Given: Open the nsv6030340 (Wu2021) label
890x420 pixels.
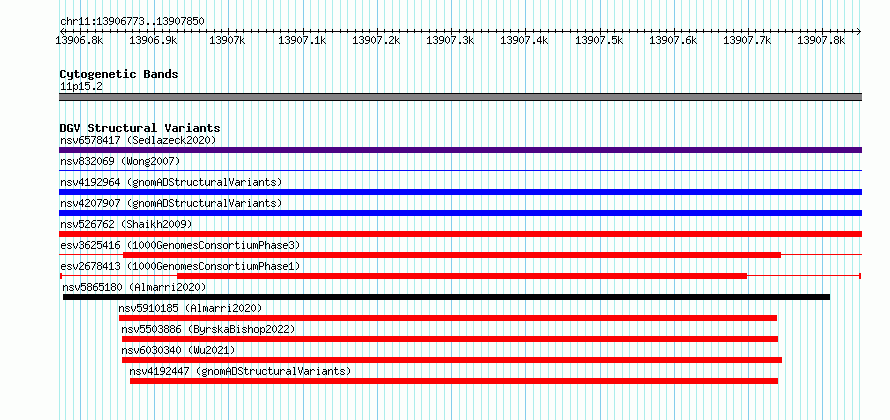Looking at the screenshot, I should tap(178, 350).
